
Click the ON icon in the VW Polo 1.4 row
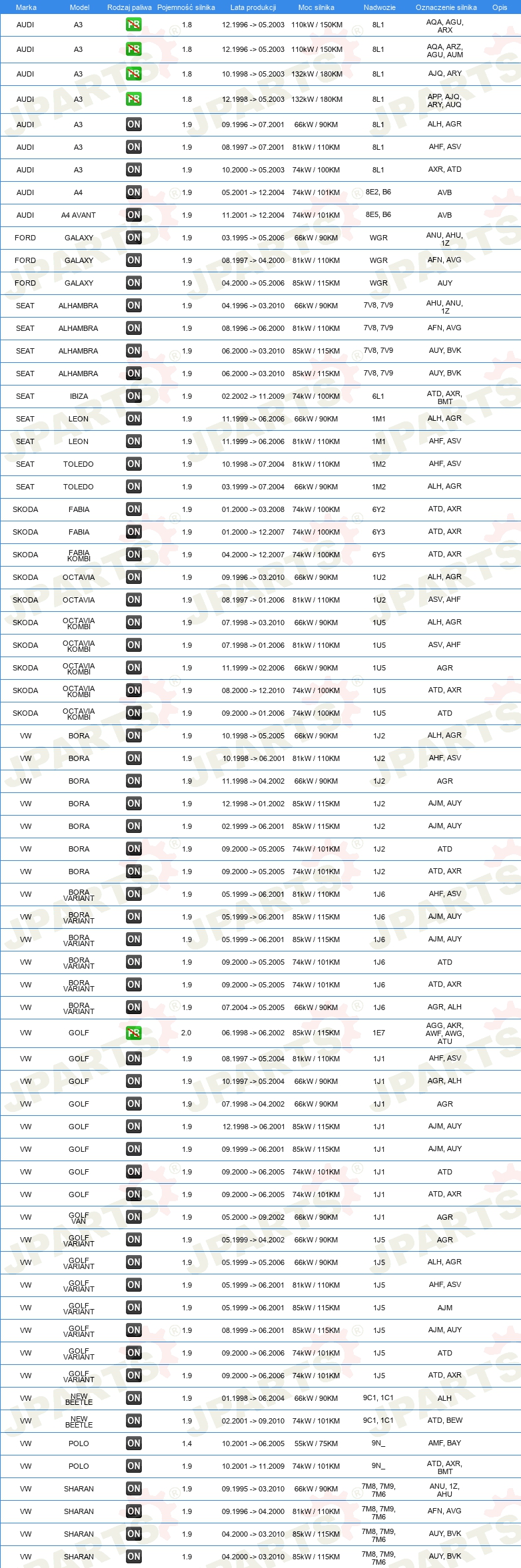point(133,1443)
